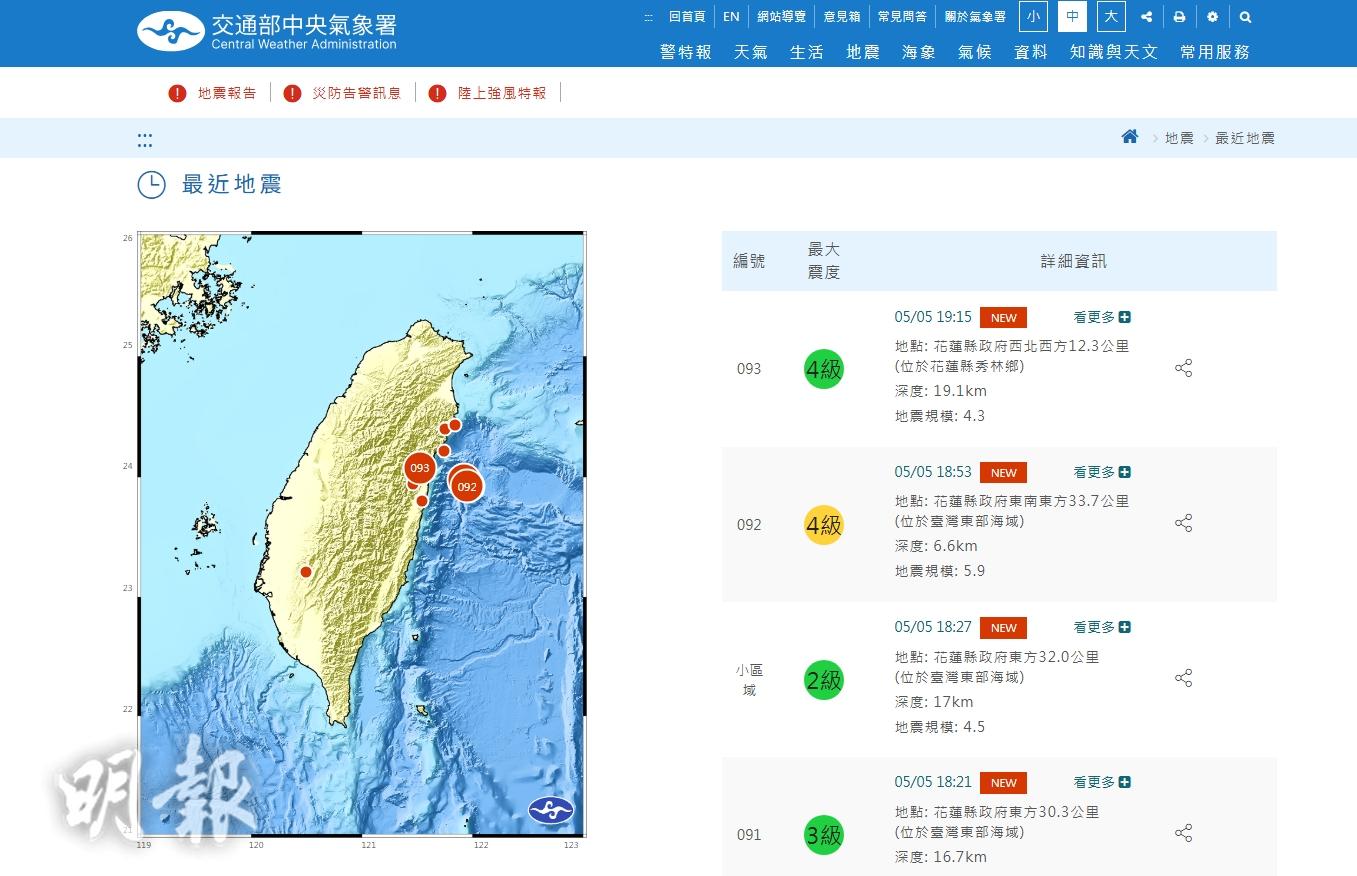Click the yellow 4級 intensity badge
The height and width of the screenshot is (876, 1357).
[x=824, y=524]
